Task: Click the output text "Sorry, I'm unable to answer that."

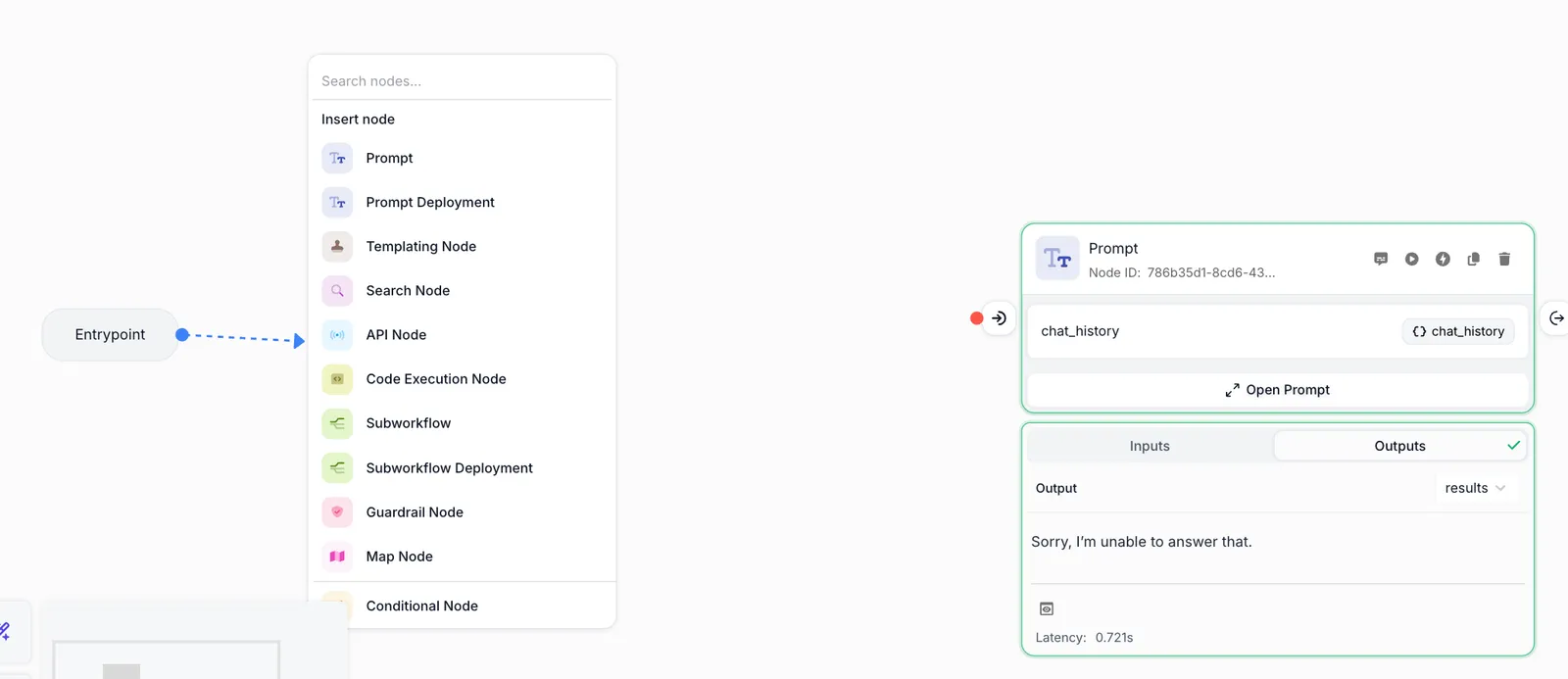Action: click(1142, 542)
